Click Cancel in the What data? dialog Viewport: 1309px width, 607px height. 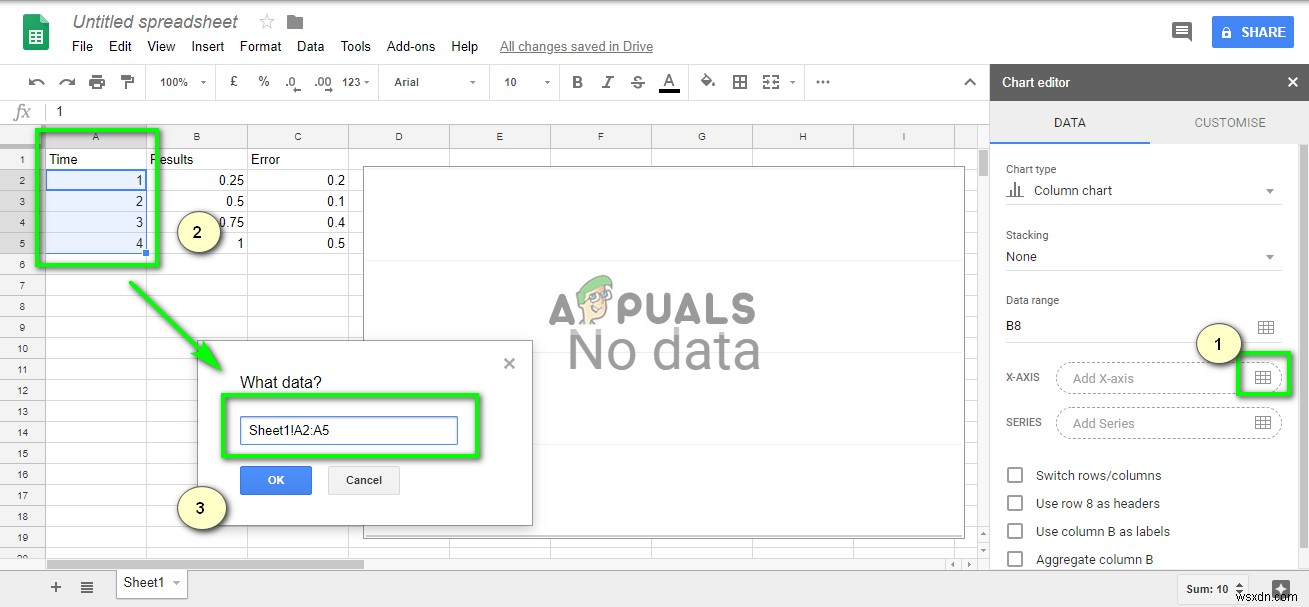click(x=364, y=480)
